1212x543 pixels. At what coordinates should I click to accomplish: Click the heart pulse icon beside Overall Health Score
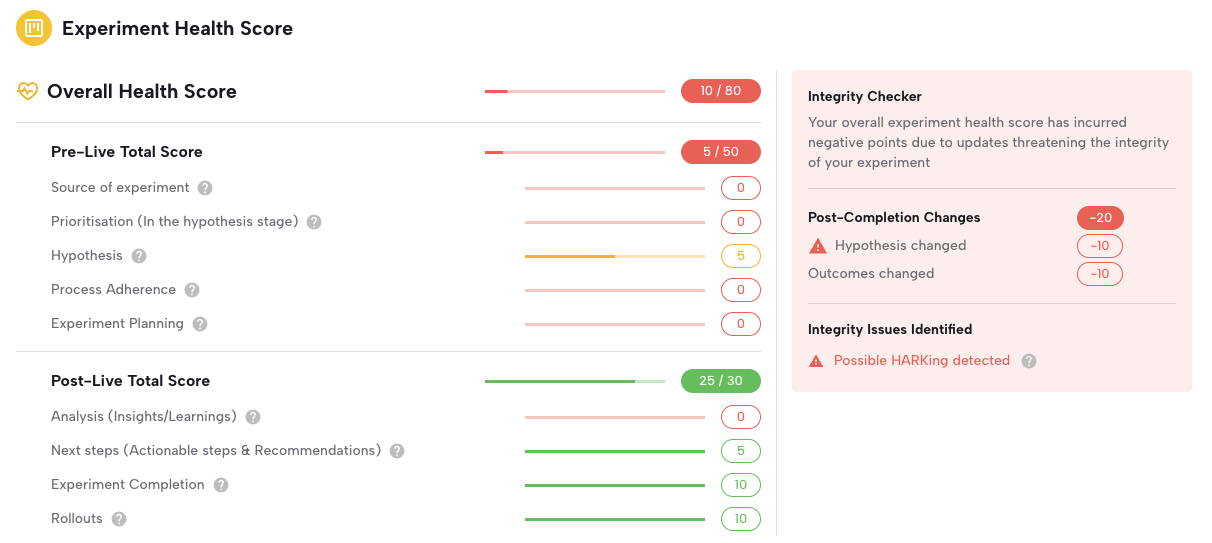(27, 91)
